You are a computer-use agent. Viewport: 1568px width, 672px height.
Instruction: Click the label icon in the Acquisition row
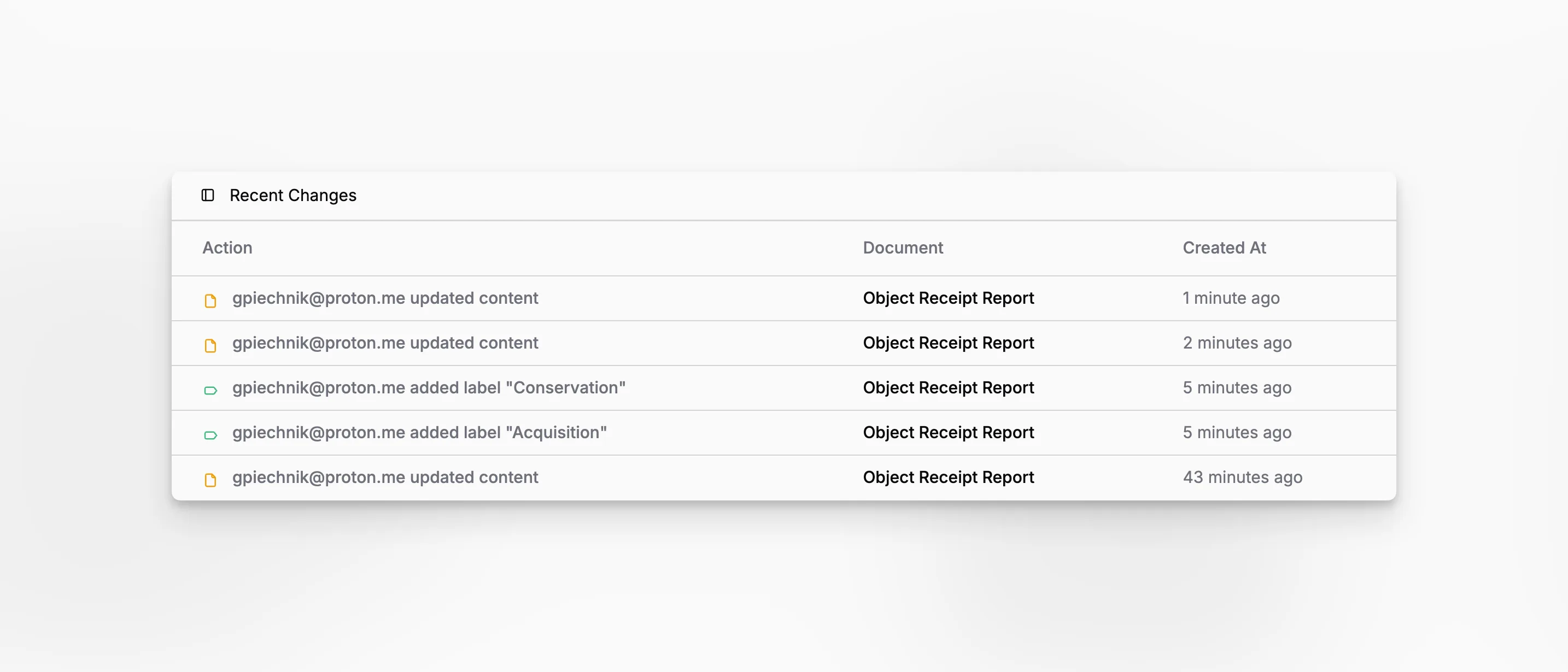click(210, 435)
